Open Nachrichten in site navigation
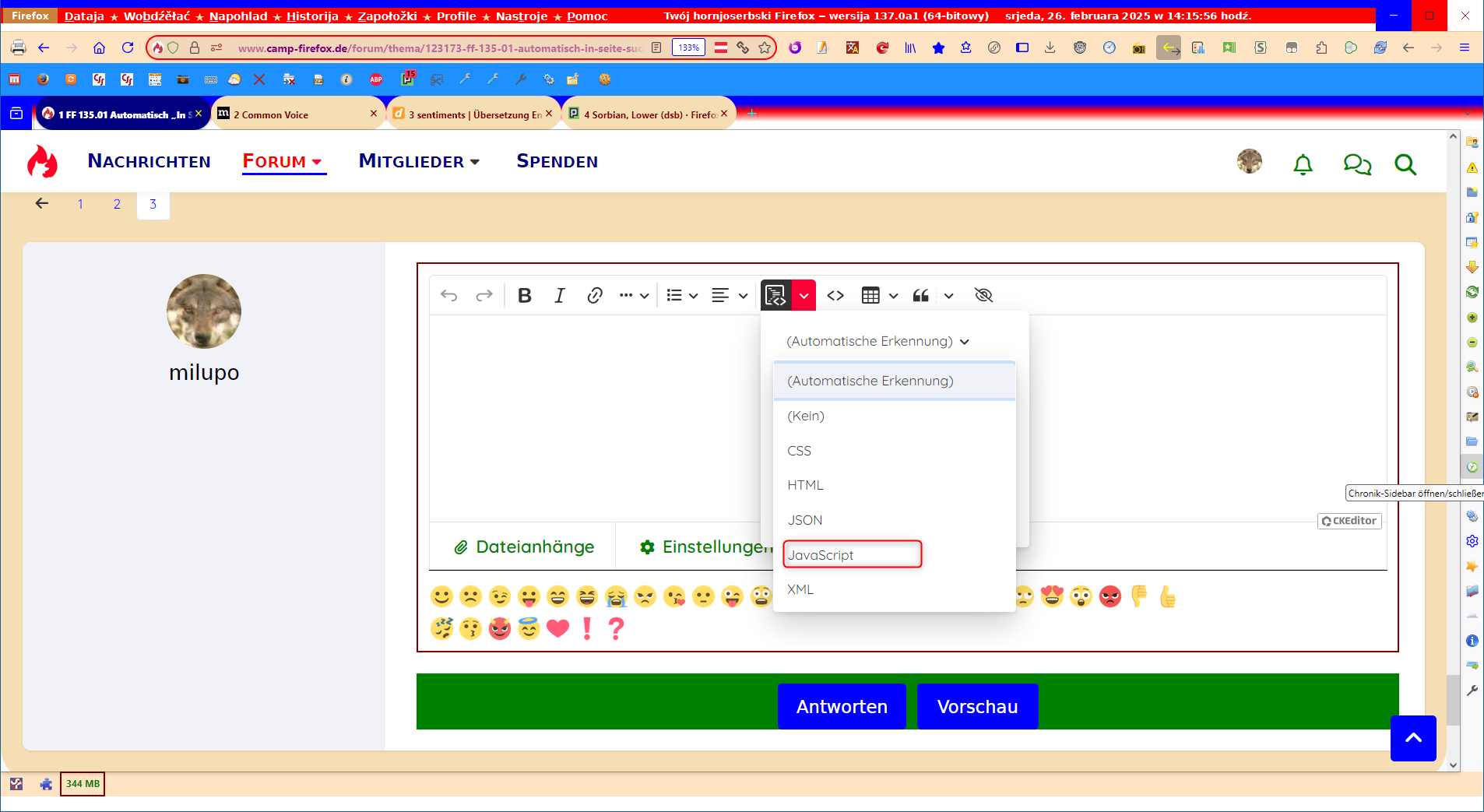This screenshot has width=1484, height=812. tap(149, 161)
